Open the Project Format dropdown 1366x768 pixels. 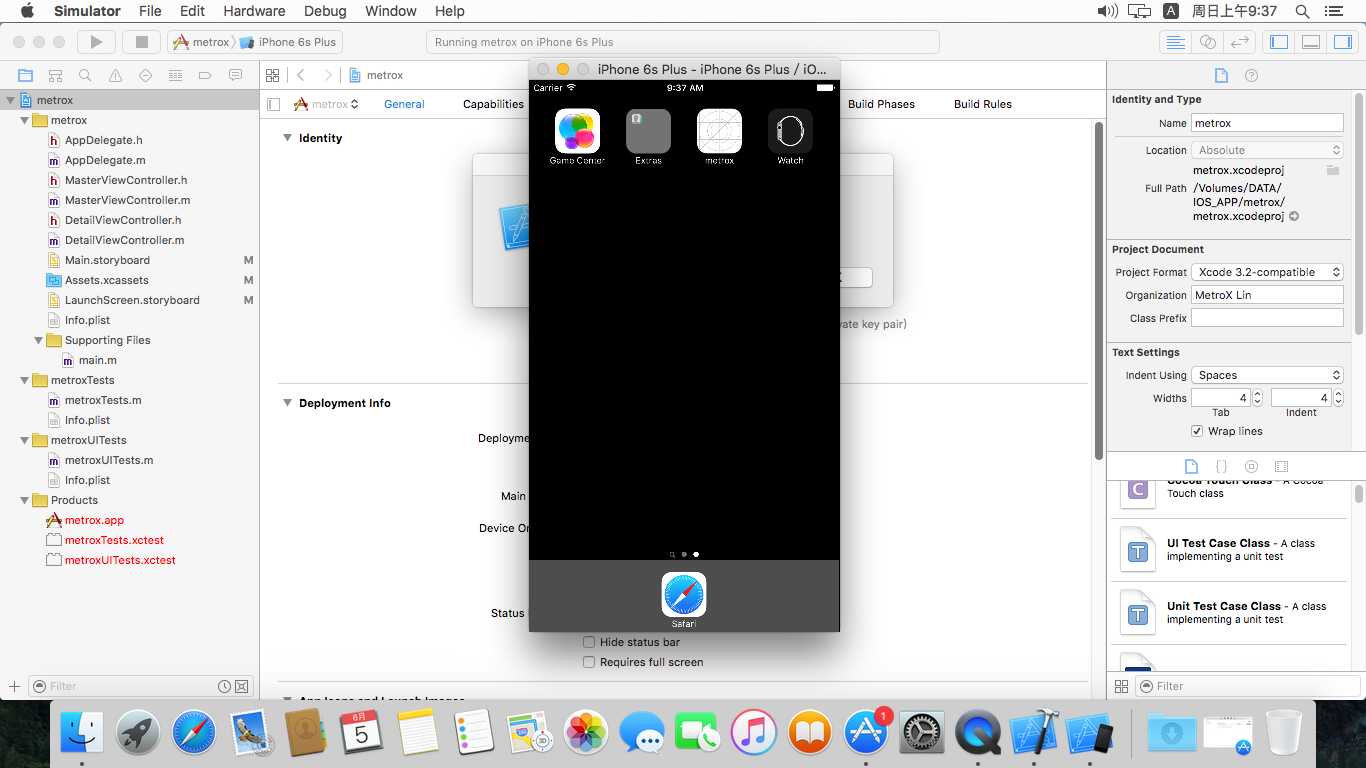1267,272
